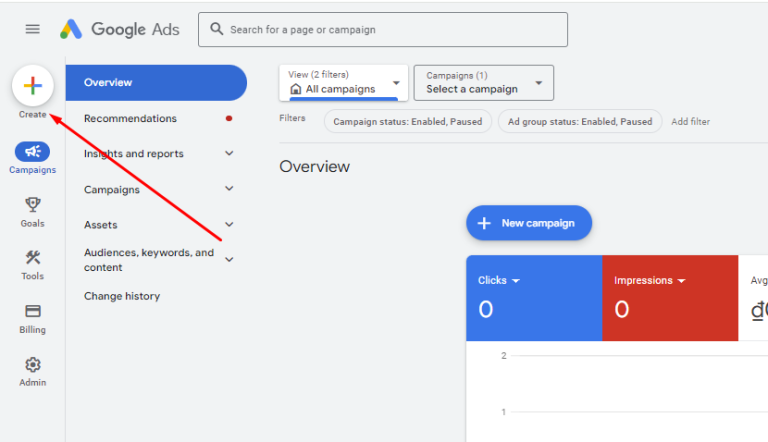
Task: Select the Overview menu item
Action: tap(156, 82)
